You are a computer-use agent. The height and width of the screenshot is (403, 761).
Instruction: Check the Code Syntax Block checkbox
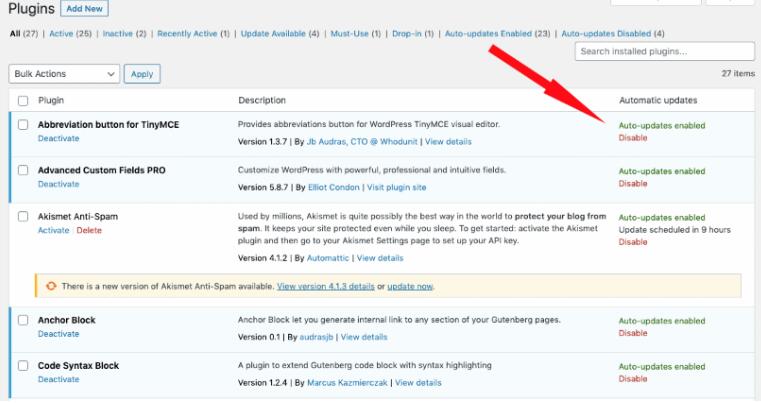[23, 366]
